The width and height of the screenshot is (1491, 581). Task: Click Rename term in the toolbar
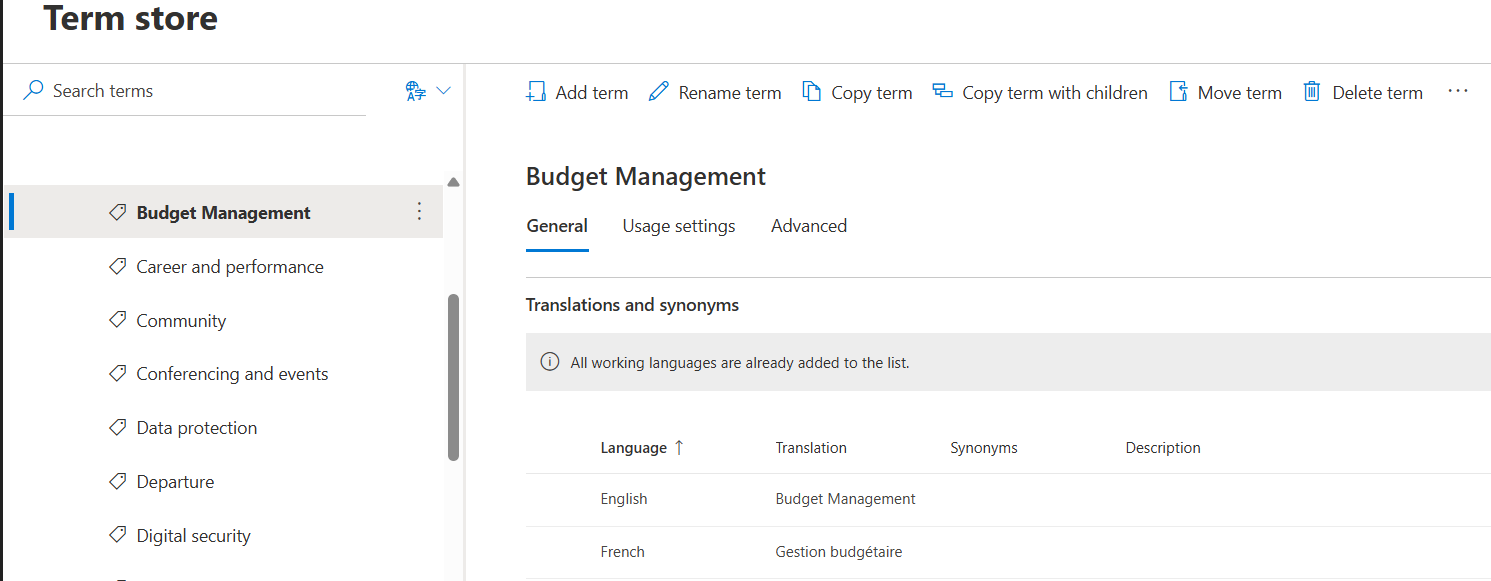(x=715, y=92)
